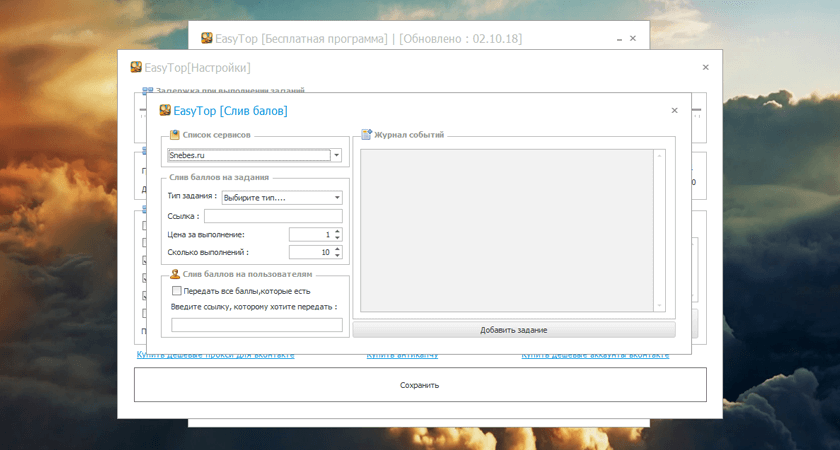Image resolution: width=840 pixels, height=450 pixels.
Task: Open the Snebes.ru services dropdown
Action: tap(336, 155)
